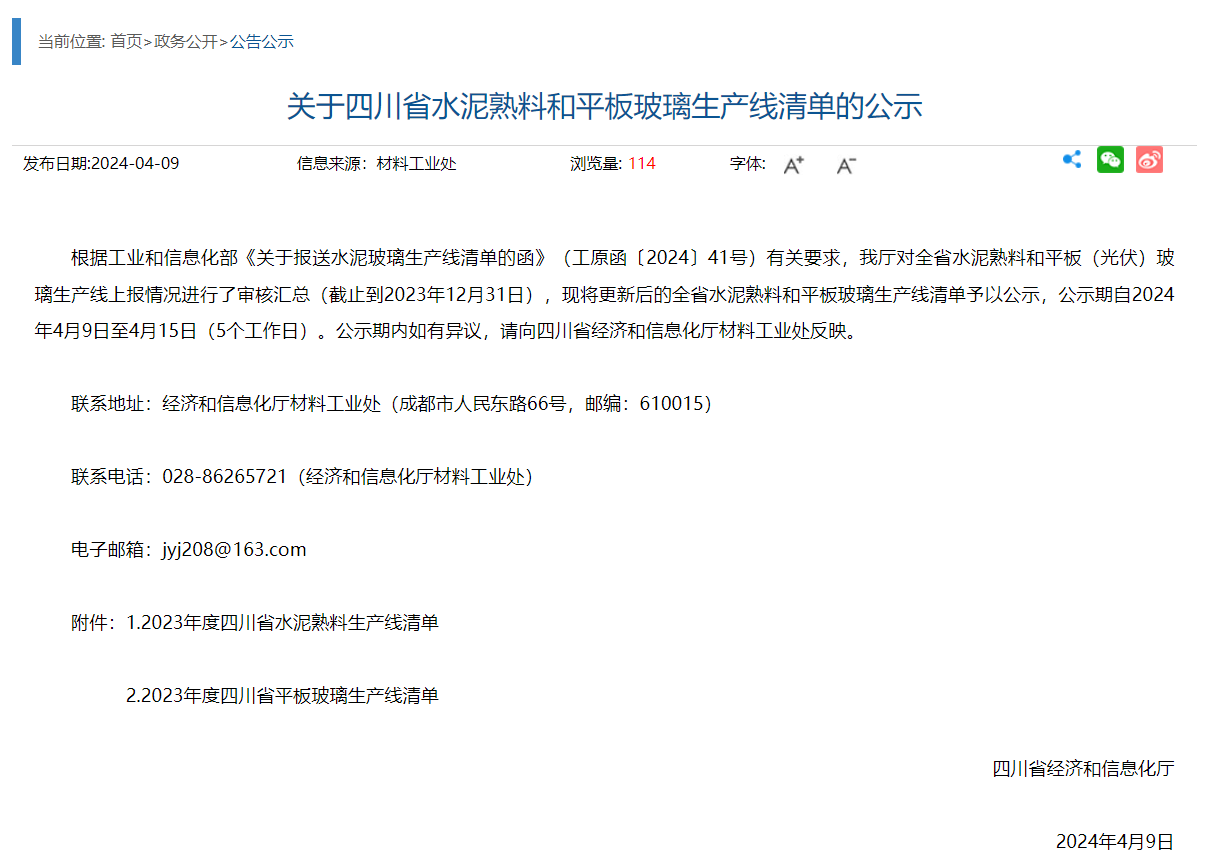The image size is (1216, 863).
Task: Click the closing date 2024年4月9日
Action: 1114,841
